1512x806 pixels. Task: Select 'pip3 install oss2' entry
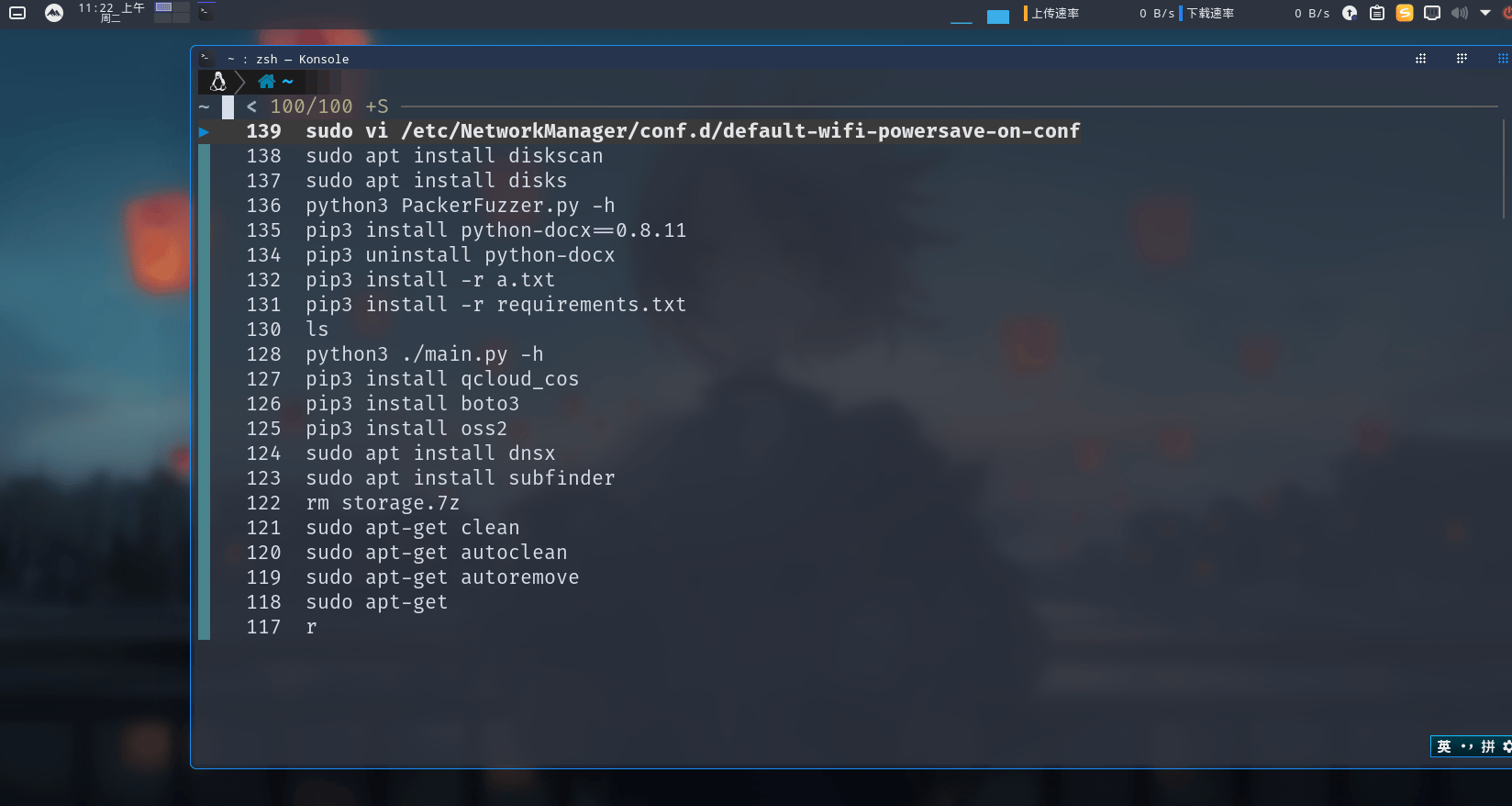click(376, 429)
